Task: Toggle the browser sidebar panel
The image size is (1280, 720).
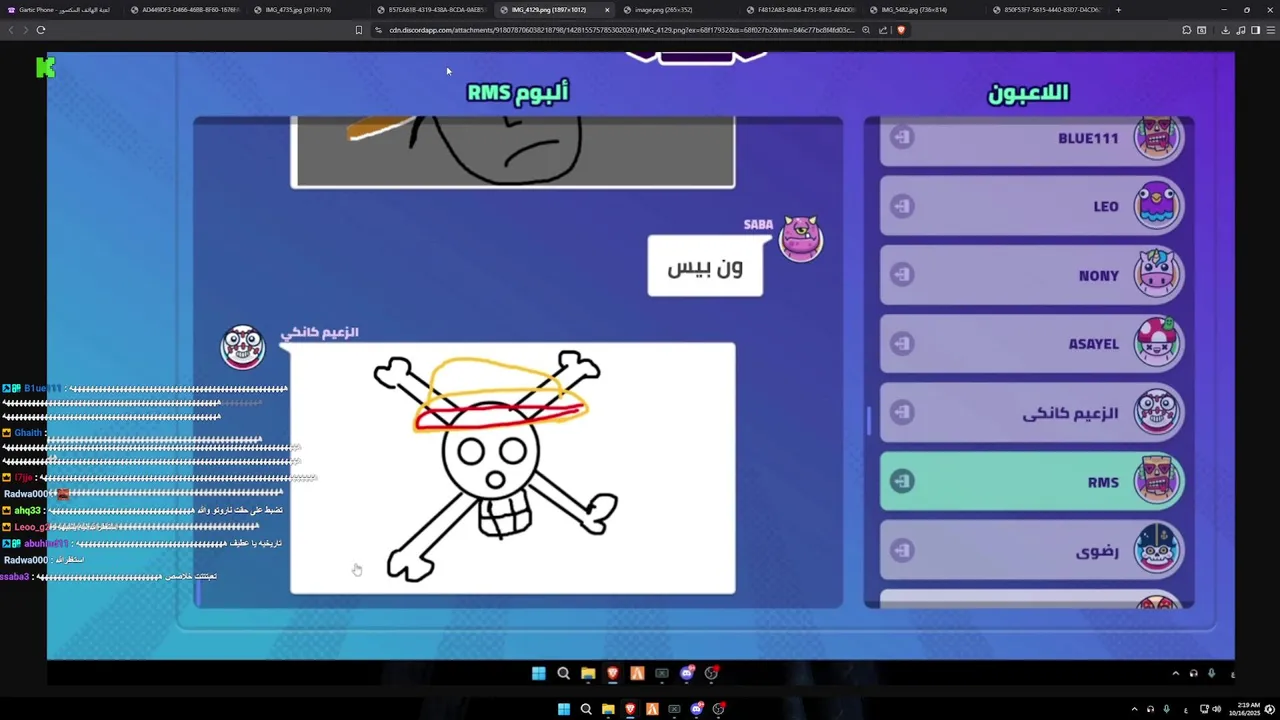Action: pos(1256,30)
